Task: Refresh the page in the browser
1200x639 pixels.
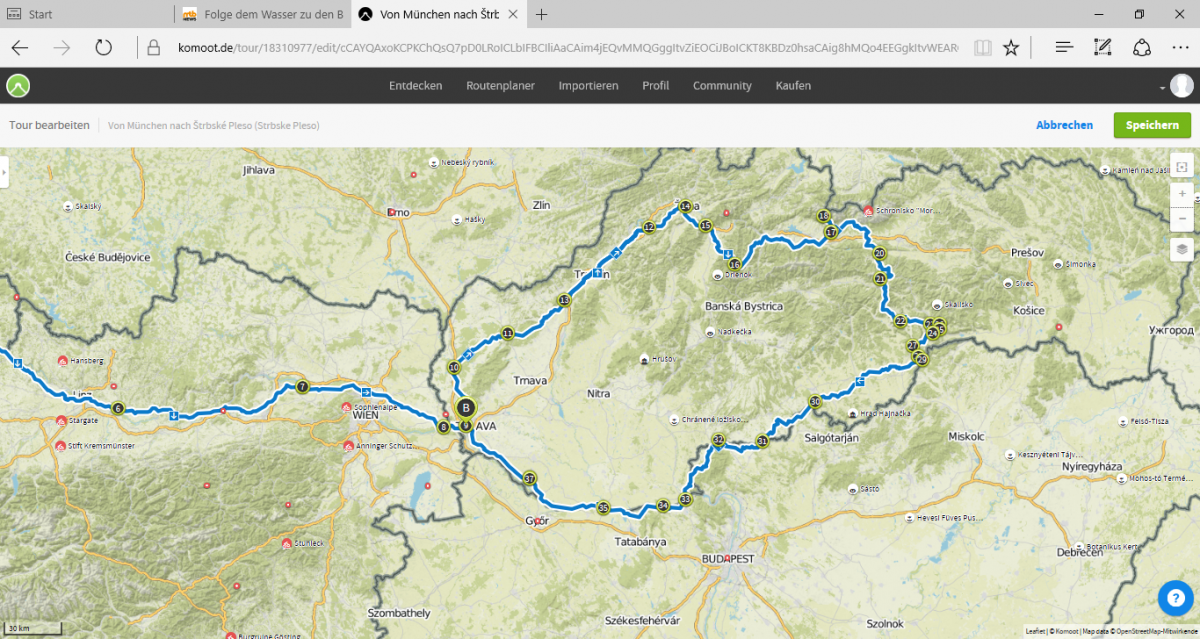Action: click(x=103, y=47)
